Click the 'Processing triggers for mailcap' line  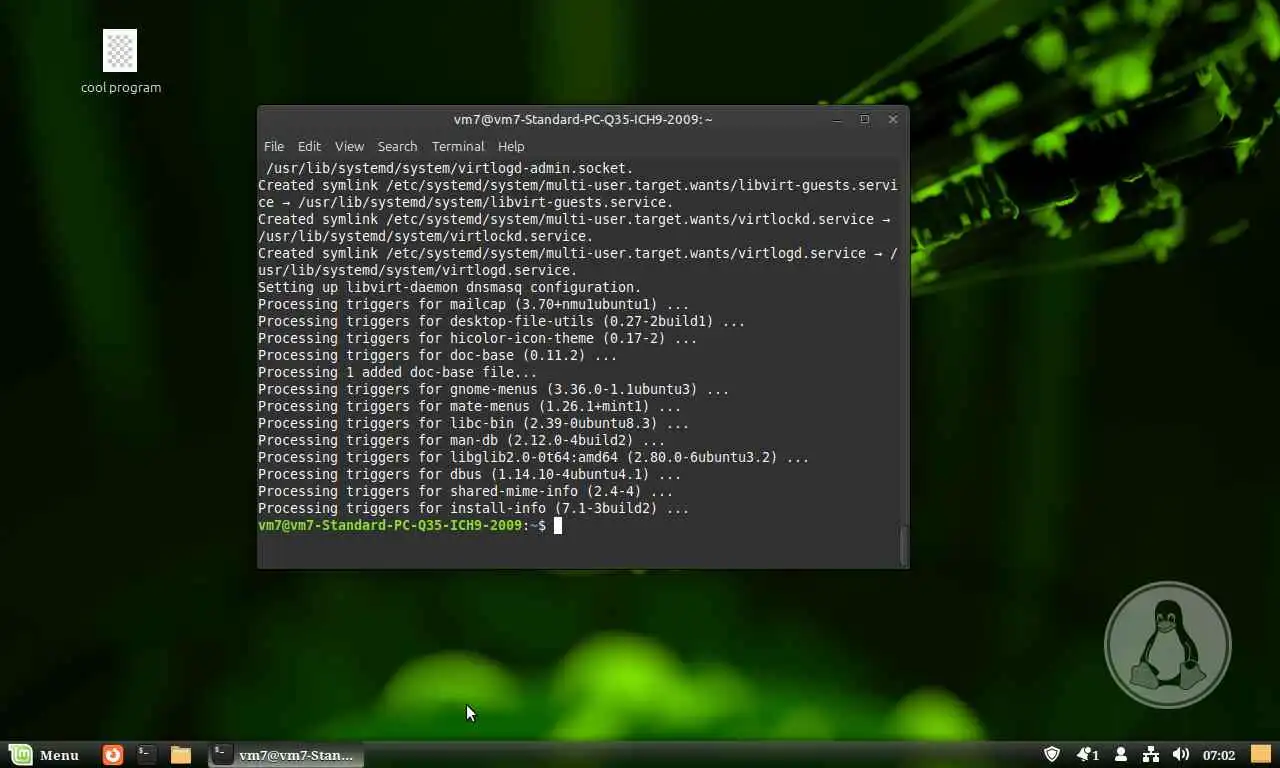pos(474,304)
